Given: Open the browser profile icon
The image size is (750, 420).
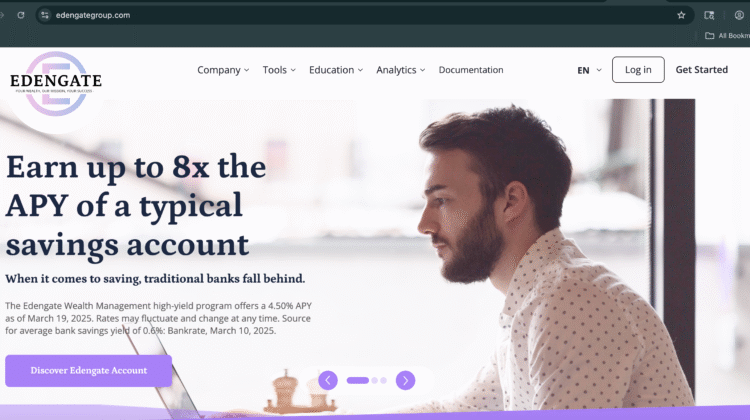Looking at the screenshot, I should (739, 15).
